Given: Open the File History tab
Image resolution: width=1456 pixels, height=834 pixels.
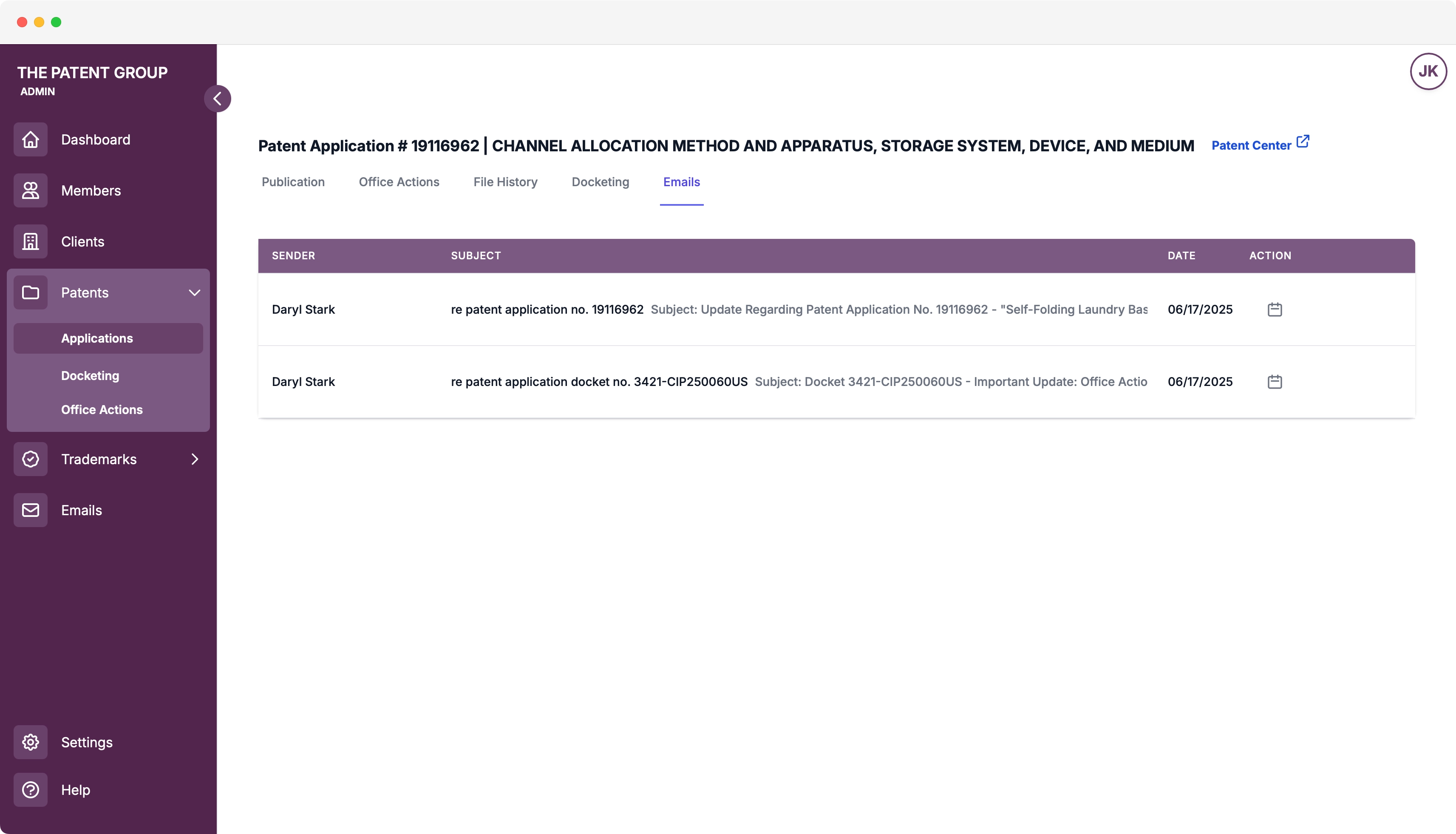Looking at the screenshot, I should click(506, 182).
